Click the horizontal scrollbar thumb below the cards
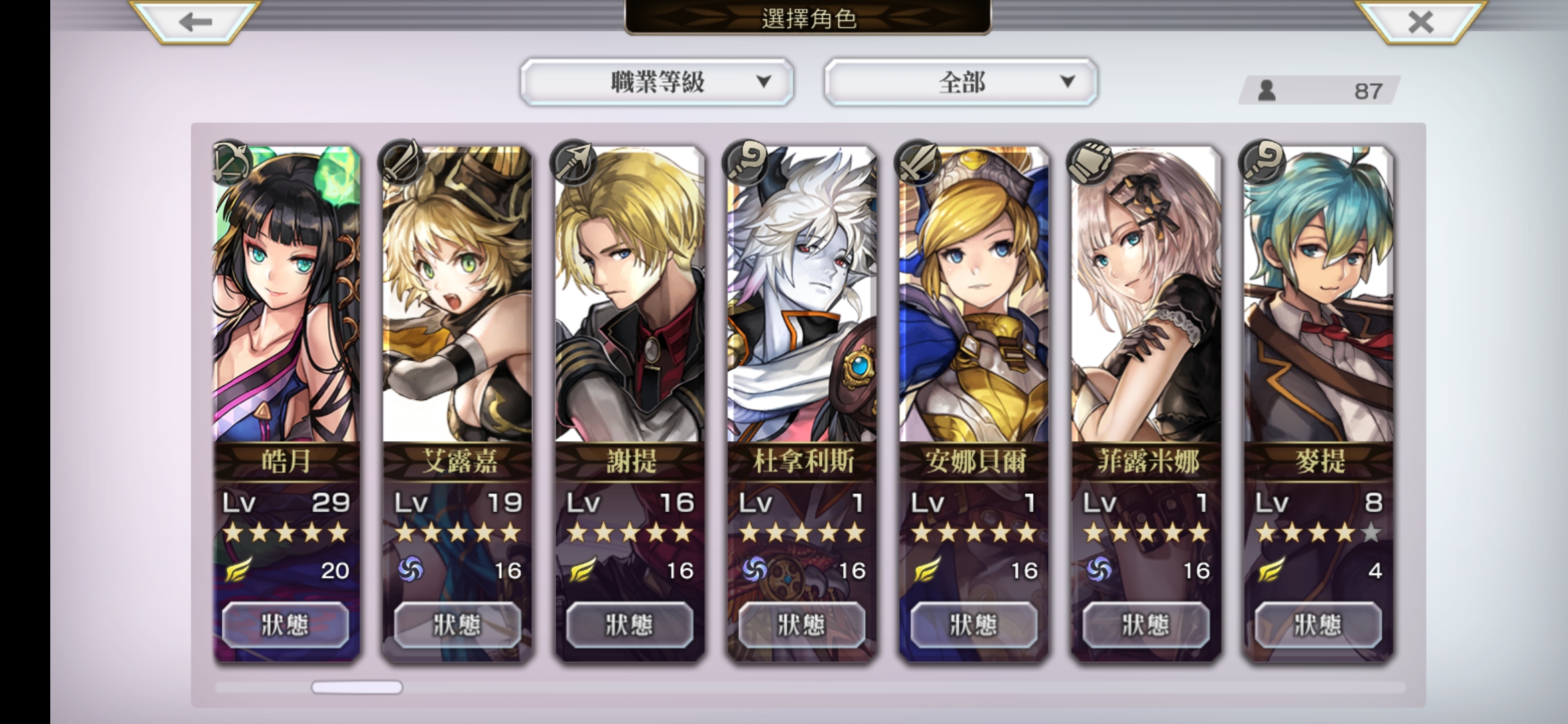 [x=357, y=687]
